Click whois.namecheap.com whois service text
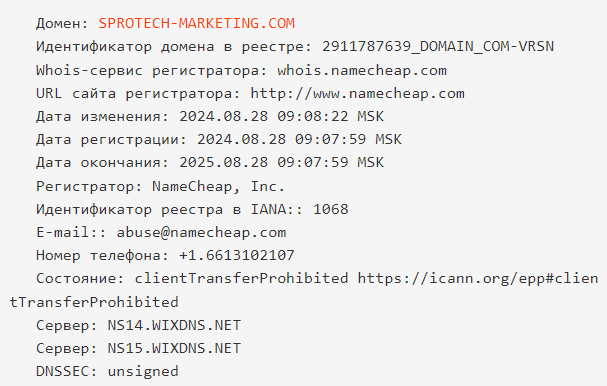Image resolution: width=607 pixels, height=386 pixels. point(362,70)
